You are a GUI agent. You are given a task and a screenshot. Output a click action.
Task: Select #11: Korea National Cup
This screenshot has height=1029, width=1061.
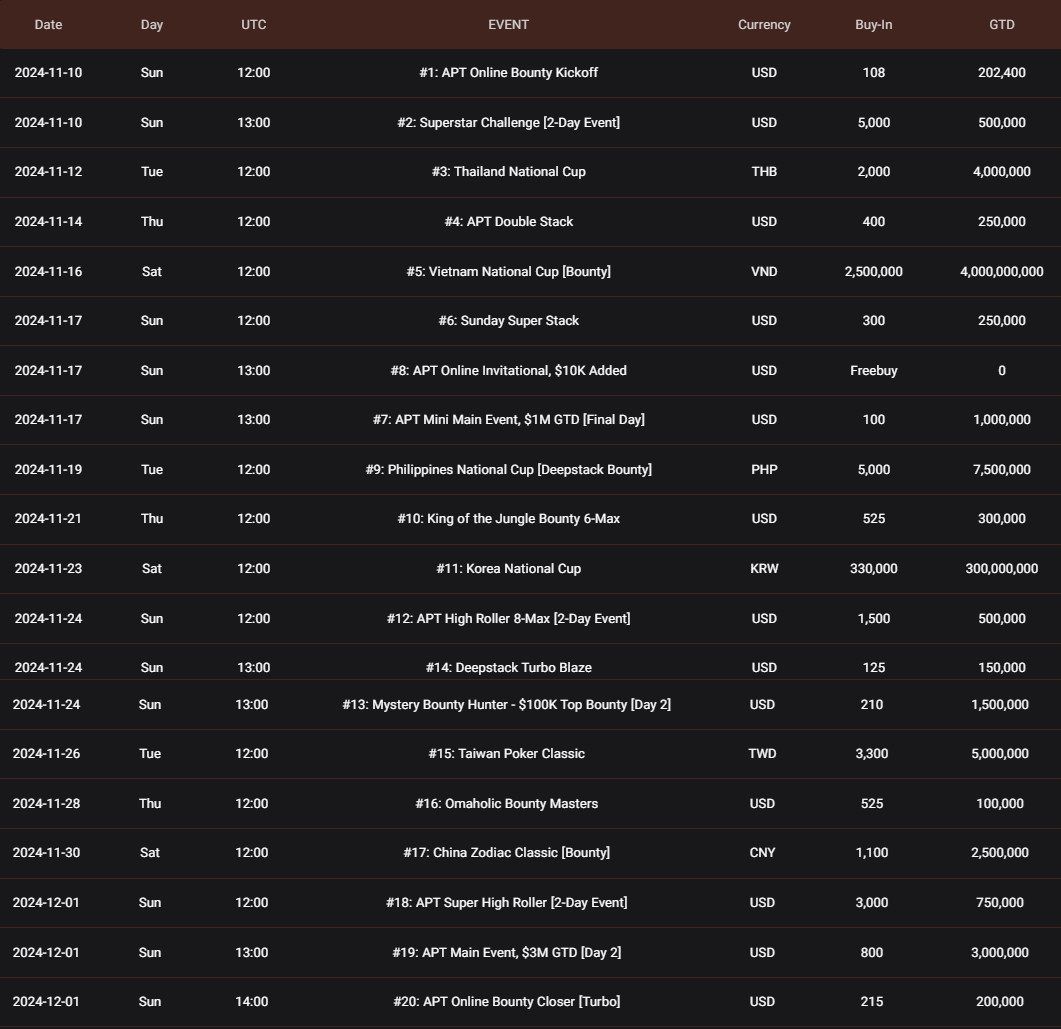(508, 569)
